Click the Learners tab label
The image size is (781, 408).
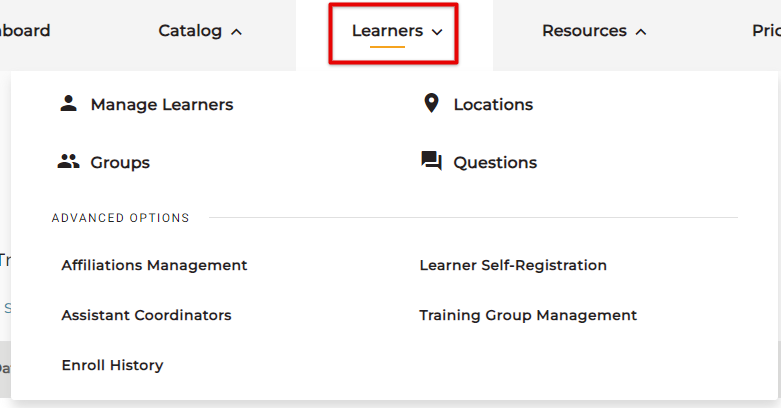(387, 31)
